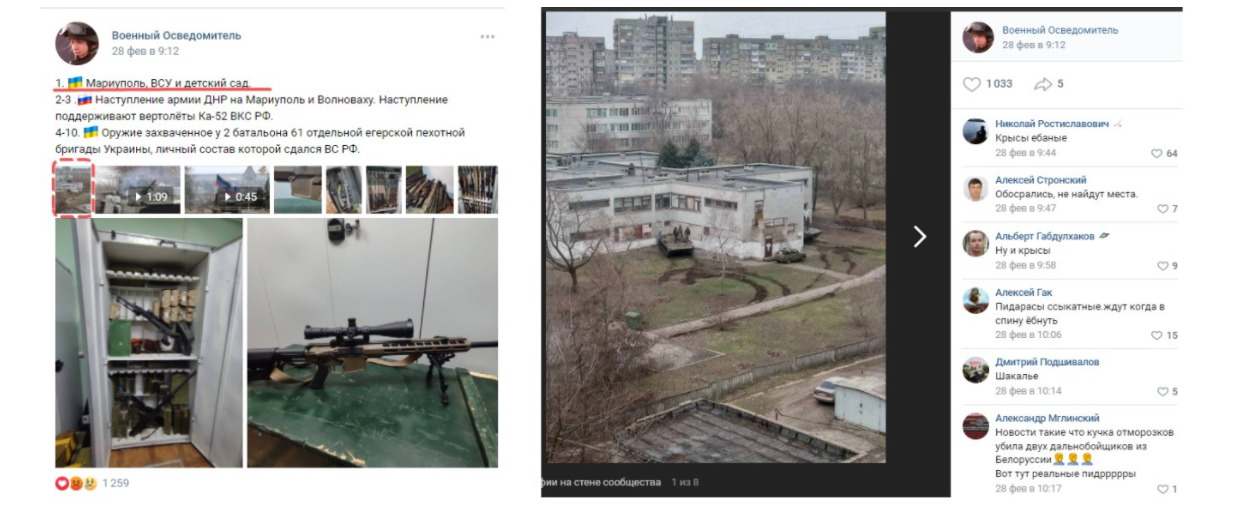Like Альберт Габдулхаков's comment heart

(1162, 266)
